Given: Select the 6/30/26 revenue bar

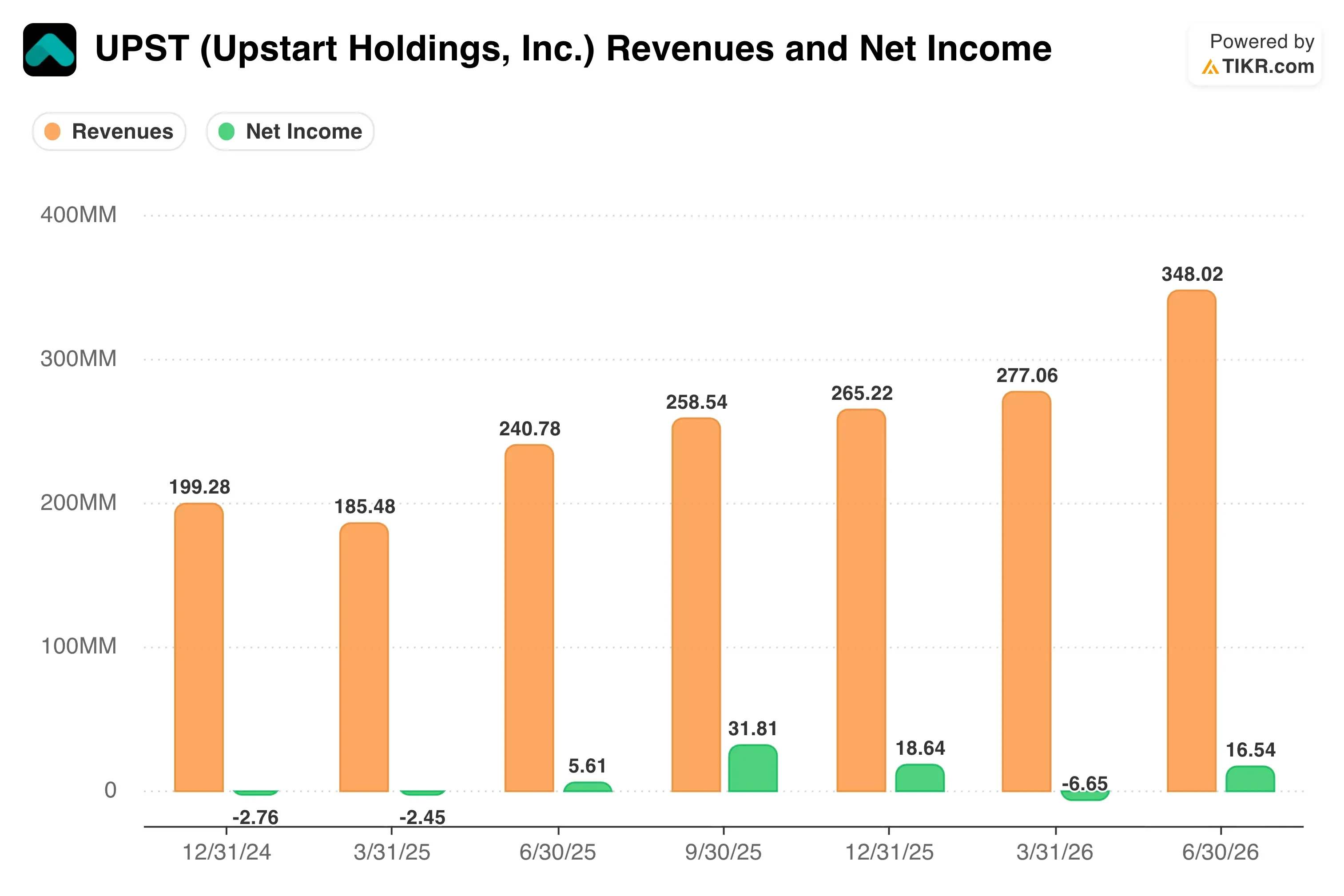Looking at the screenshot, I should [x=1192, y=541].
